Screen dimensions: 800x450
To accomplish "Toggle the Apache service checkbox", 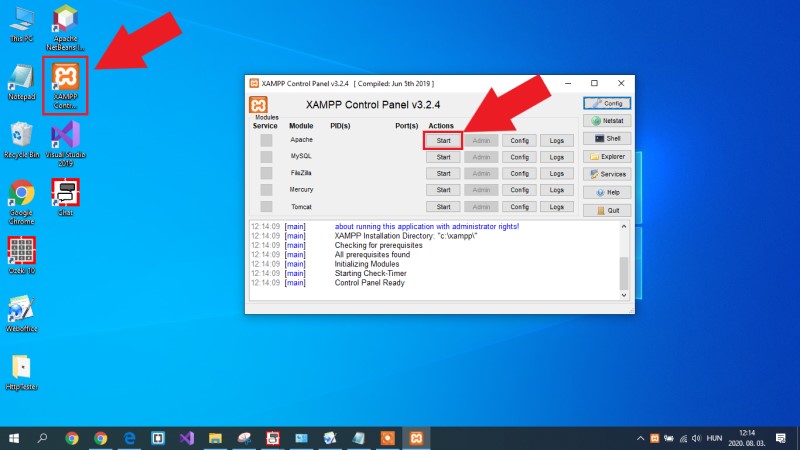I will pyautogui.click(x=266, y=140).
